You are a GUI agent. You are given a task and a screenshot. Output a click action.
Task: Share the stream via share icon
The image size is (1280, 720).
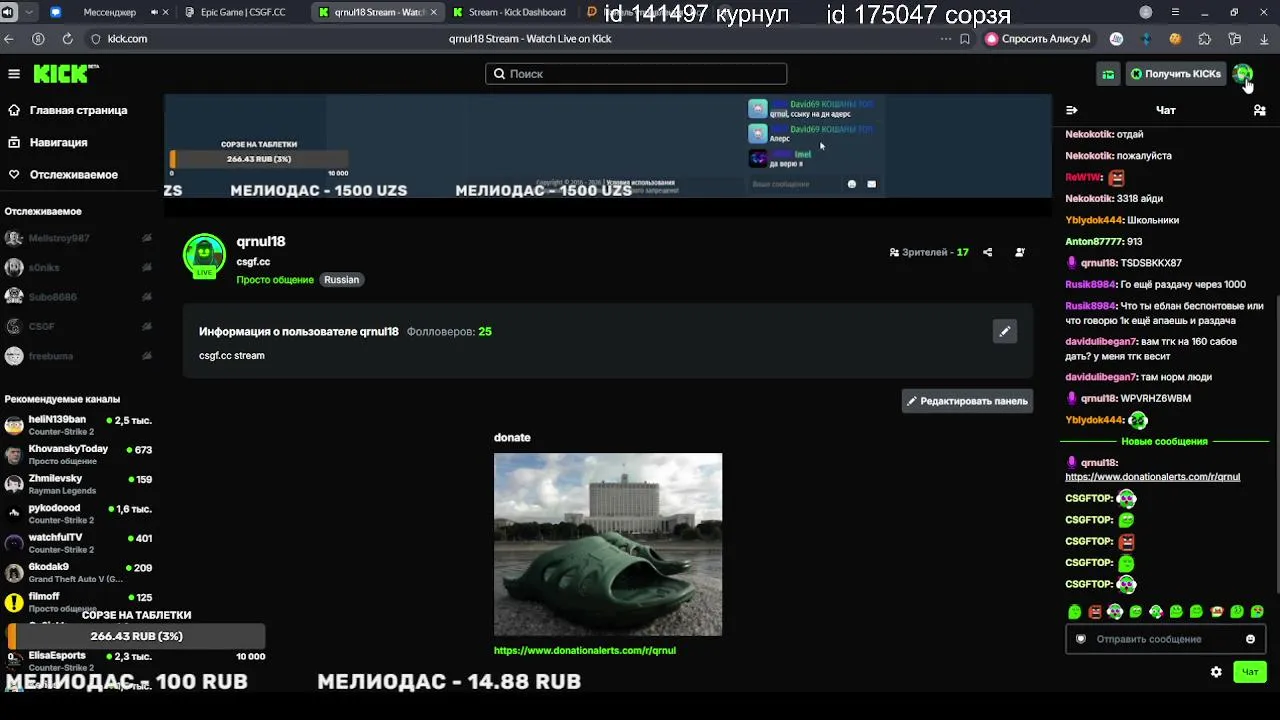click(988, 253)
